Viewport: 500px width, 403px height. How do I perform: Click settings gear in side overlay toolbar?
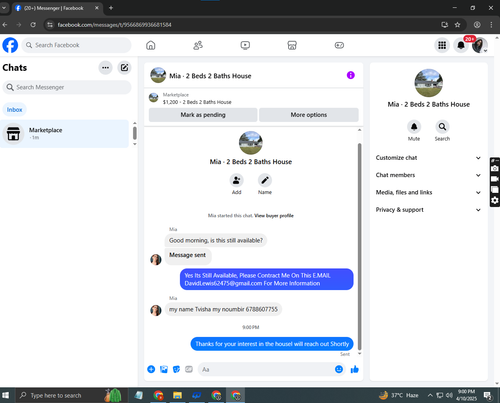[495, 200]
